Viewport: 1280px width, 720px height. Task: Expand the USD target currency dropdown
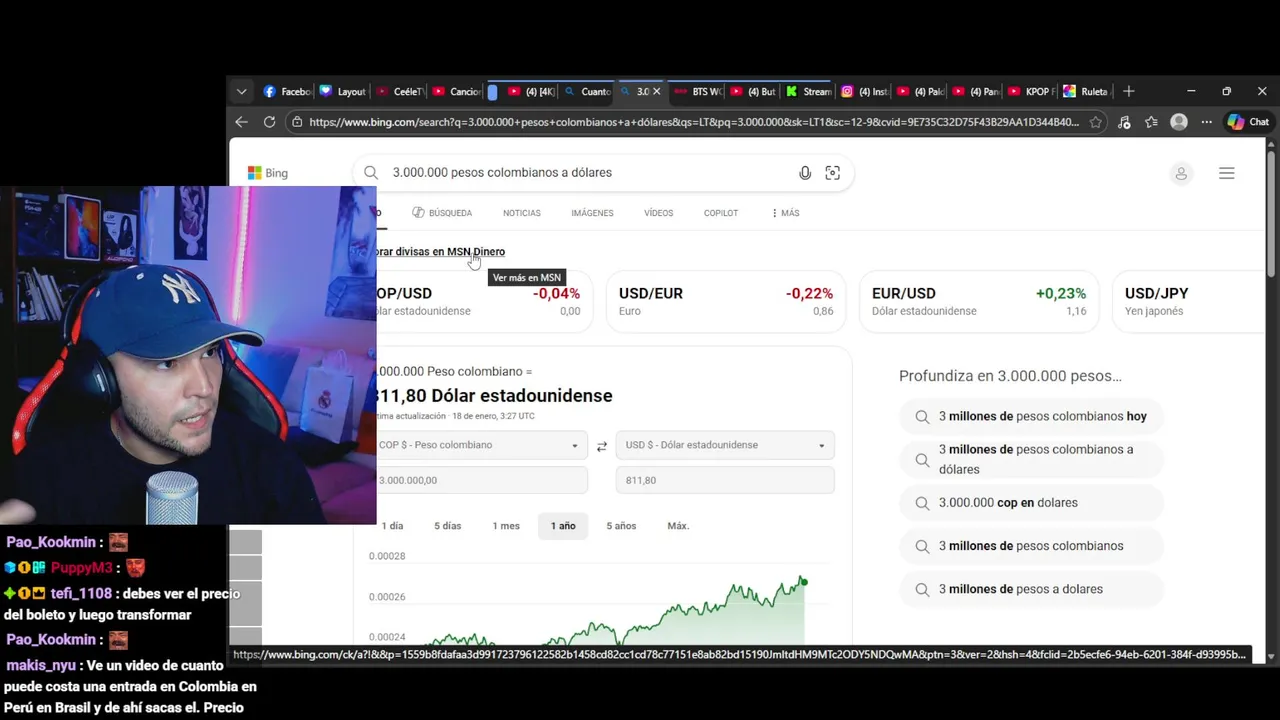[725, 445]
